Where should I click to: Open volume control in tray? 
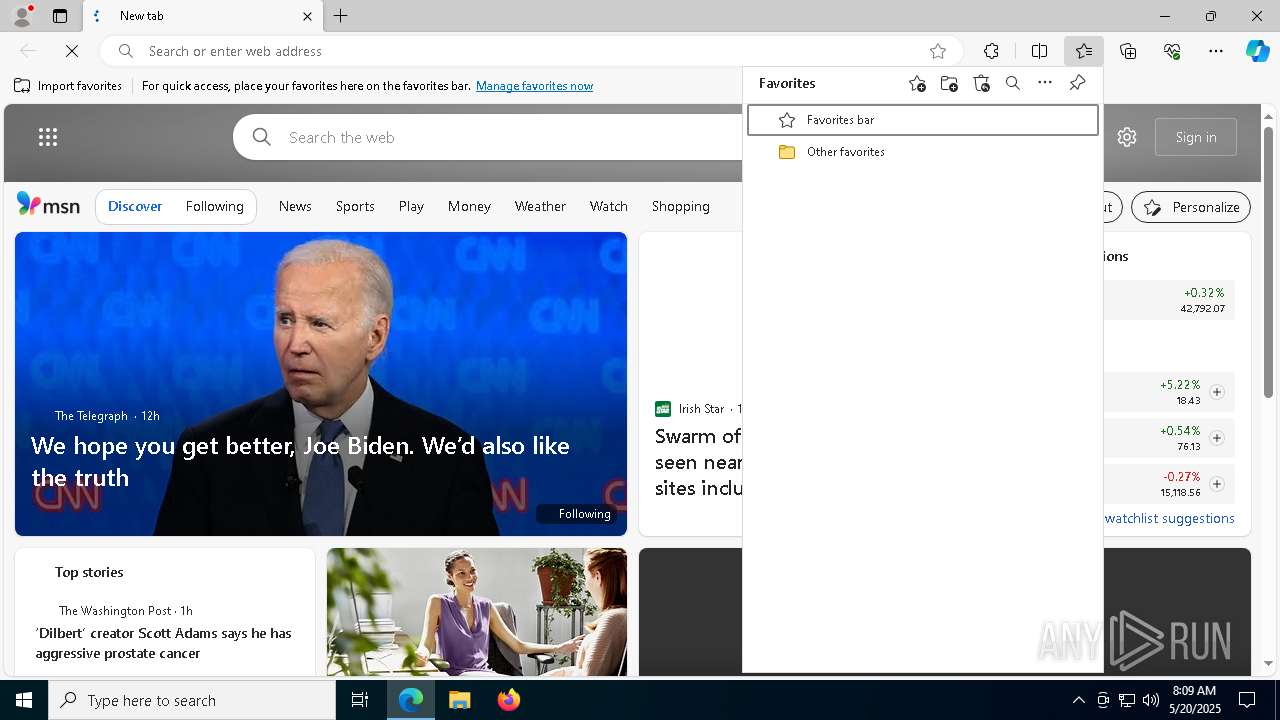pos(1151,700)
